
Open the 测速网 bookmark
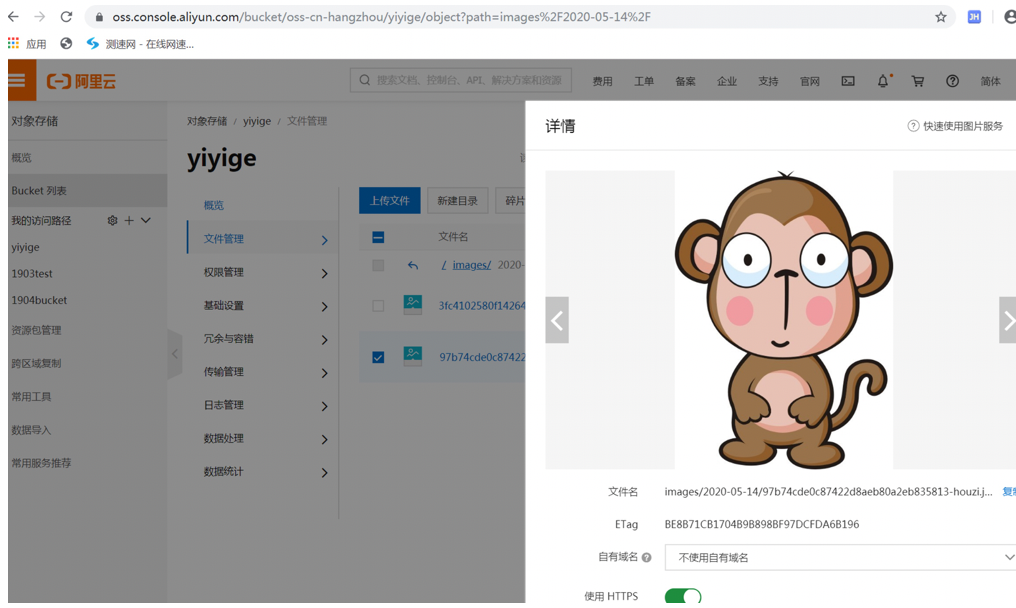point(141,43)
